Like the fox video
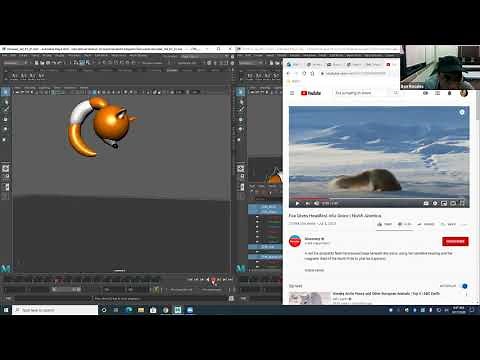 [x=384, y=224]
